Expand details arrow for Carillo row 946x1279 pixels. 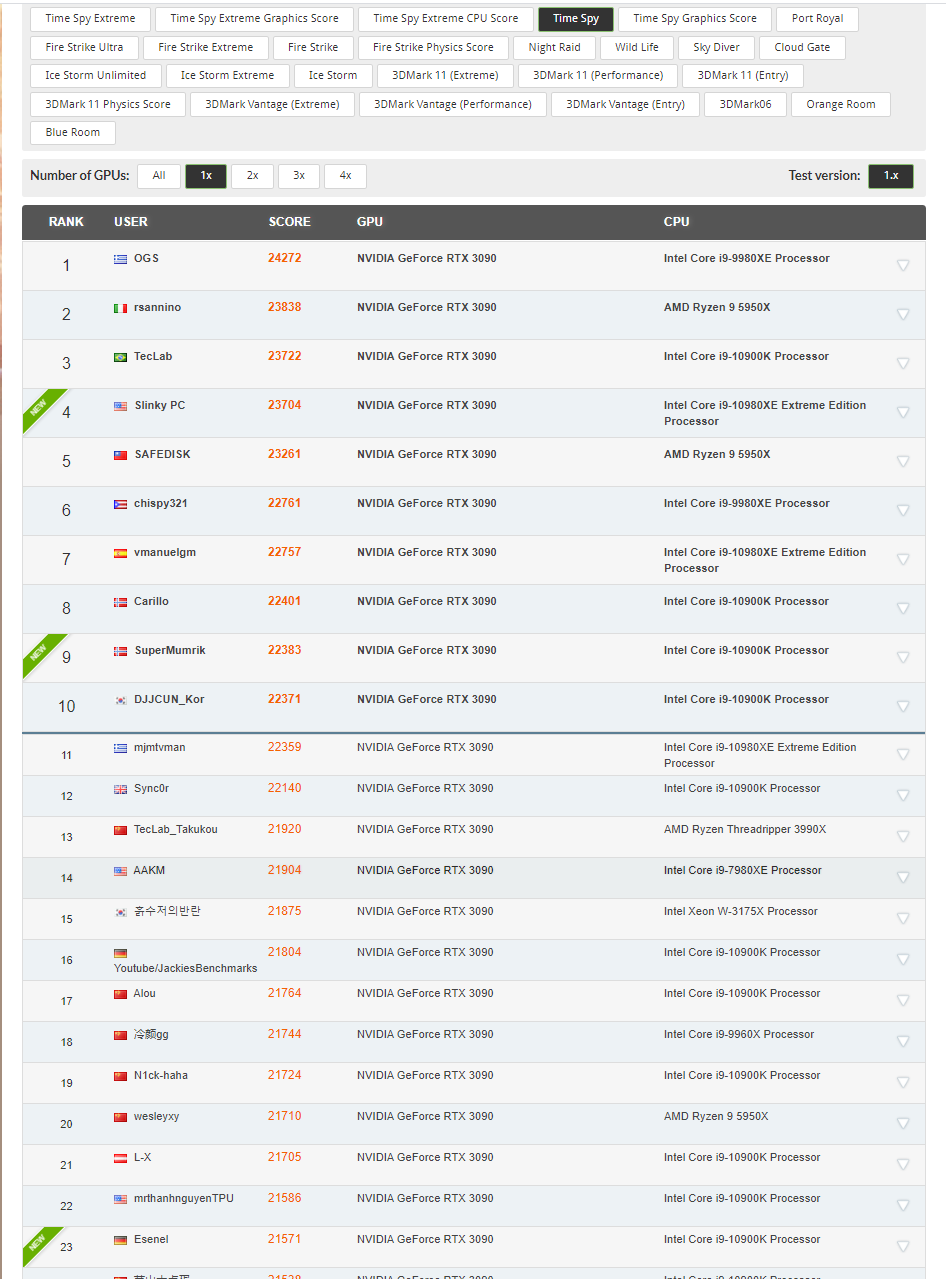click(903, 608)
